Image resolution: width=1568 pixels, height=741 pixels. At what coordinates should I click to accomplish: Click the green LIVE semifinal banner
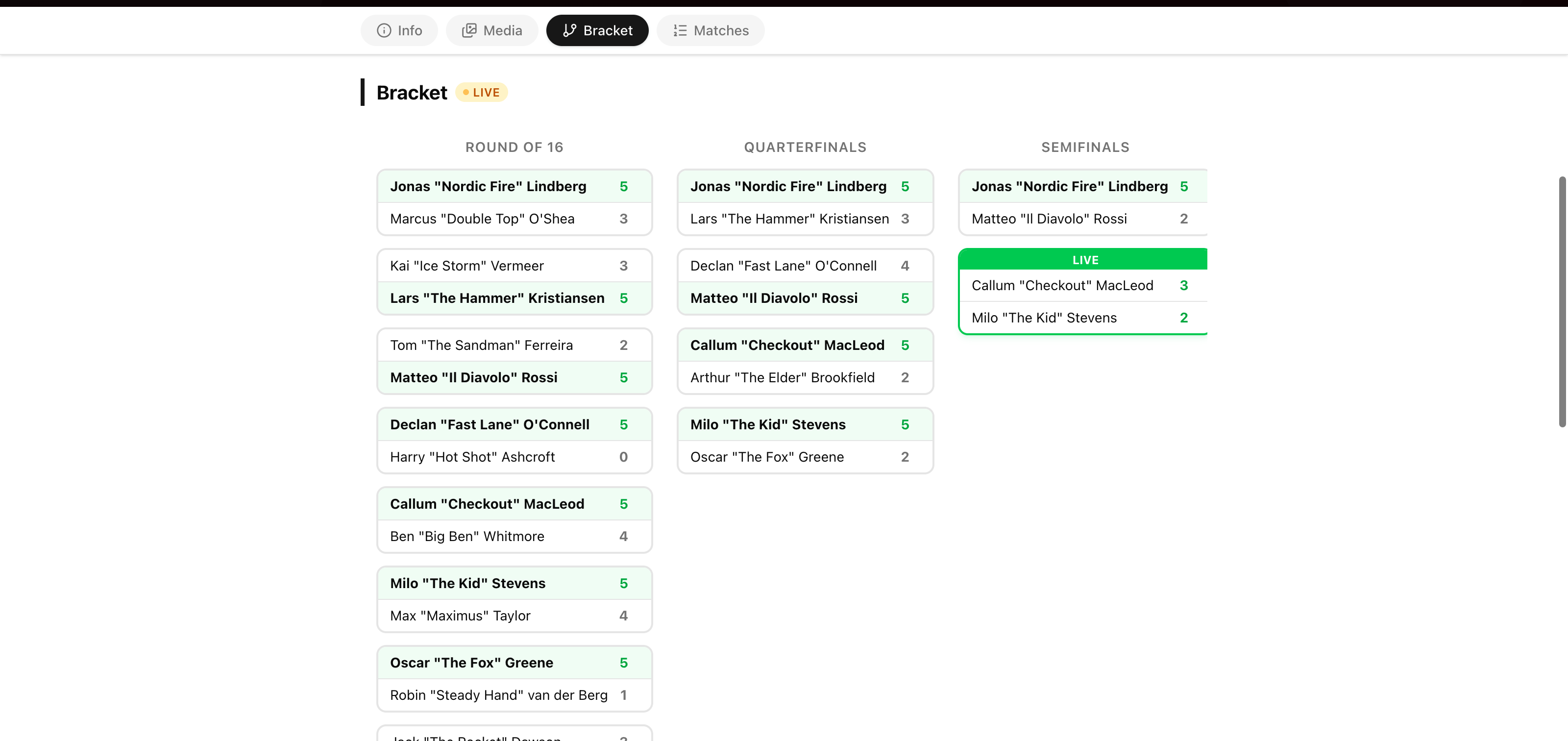click(1083, 259)
